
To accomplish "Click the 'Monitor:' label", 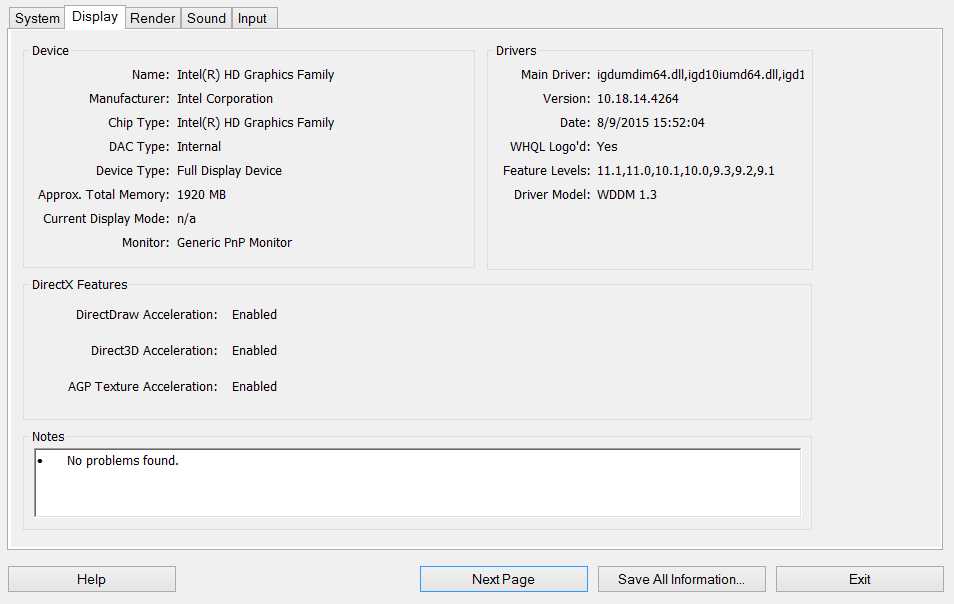I will click(145, 243).
